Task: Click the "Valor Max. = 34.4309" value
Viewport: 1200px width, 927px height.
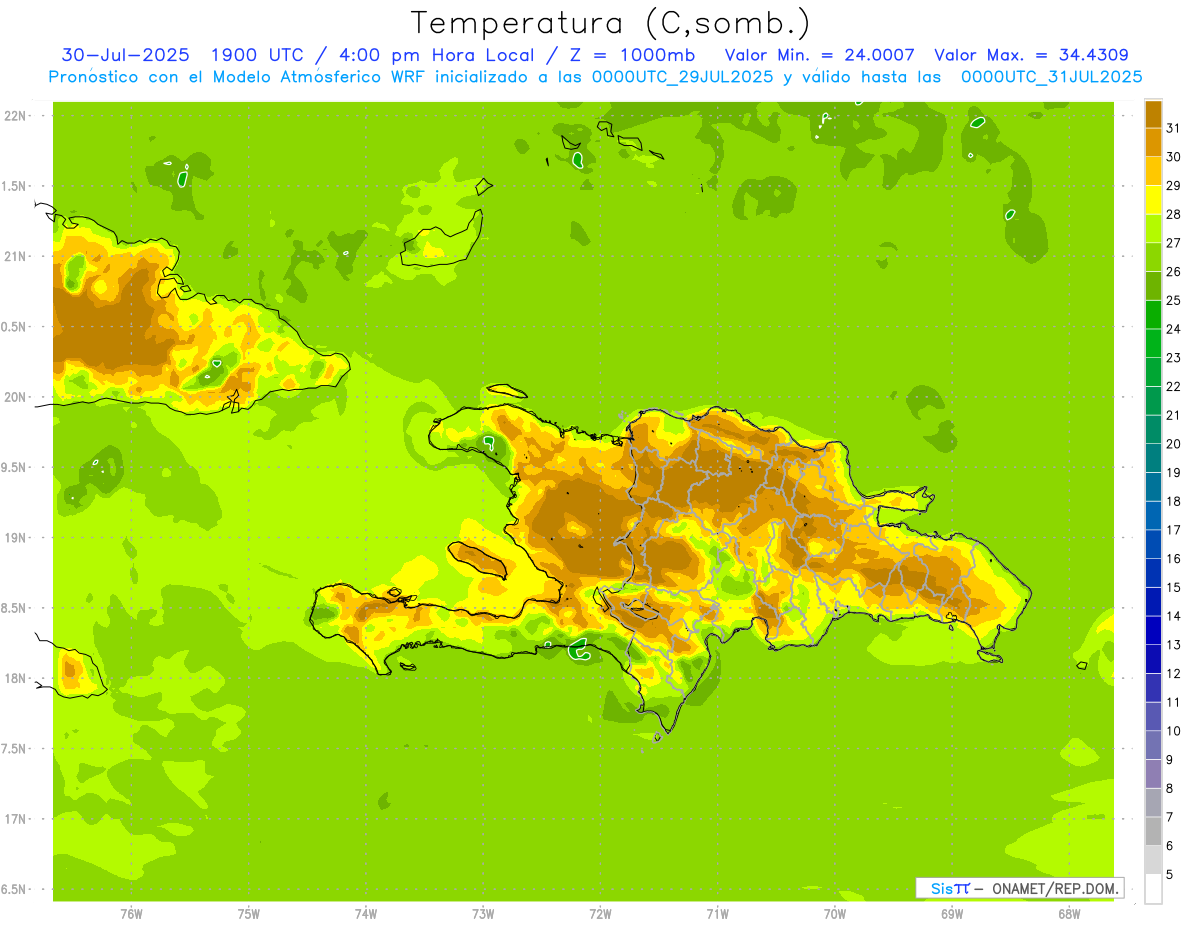Action: (x=1031, y=55)
